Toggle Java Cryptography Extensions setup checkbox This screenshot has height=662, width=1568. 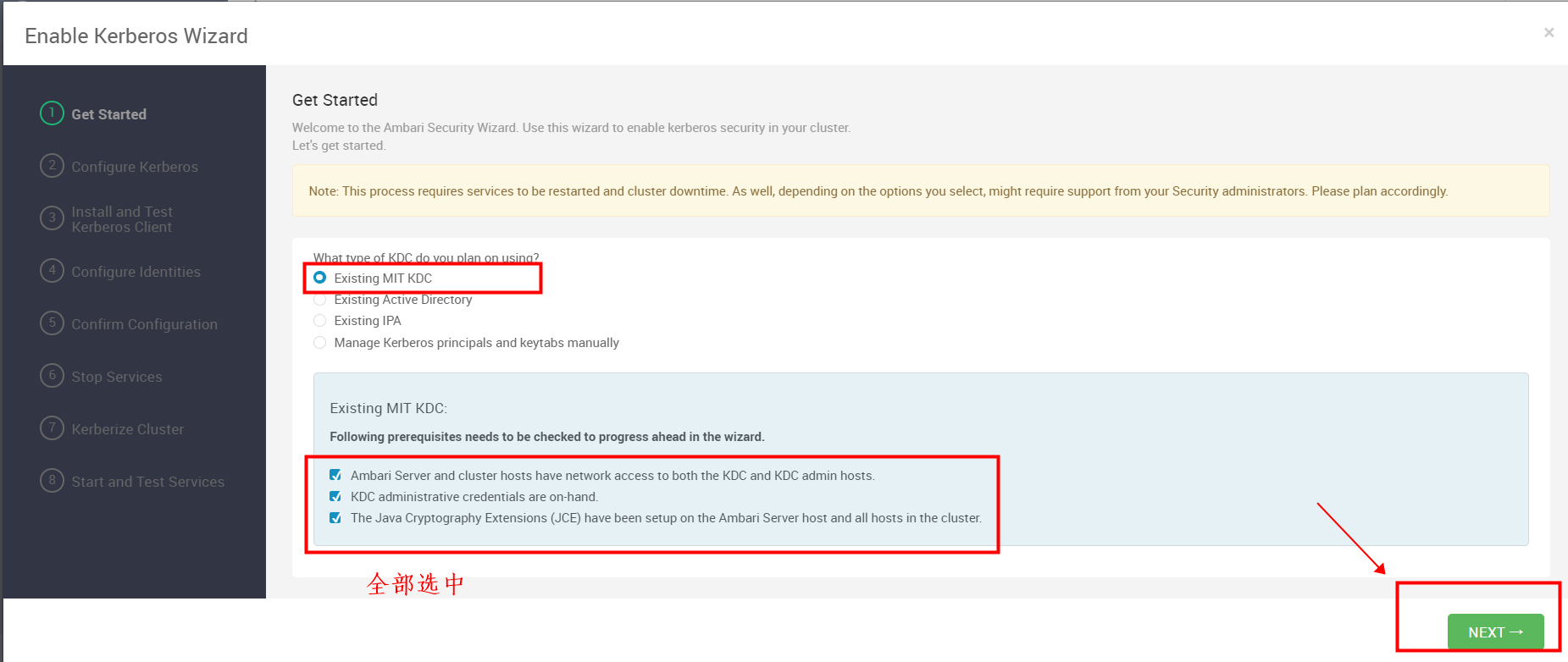335,517
